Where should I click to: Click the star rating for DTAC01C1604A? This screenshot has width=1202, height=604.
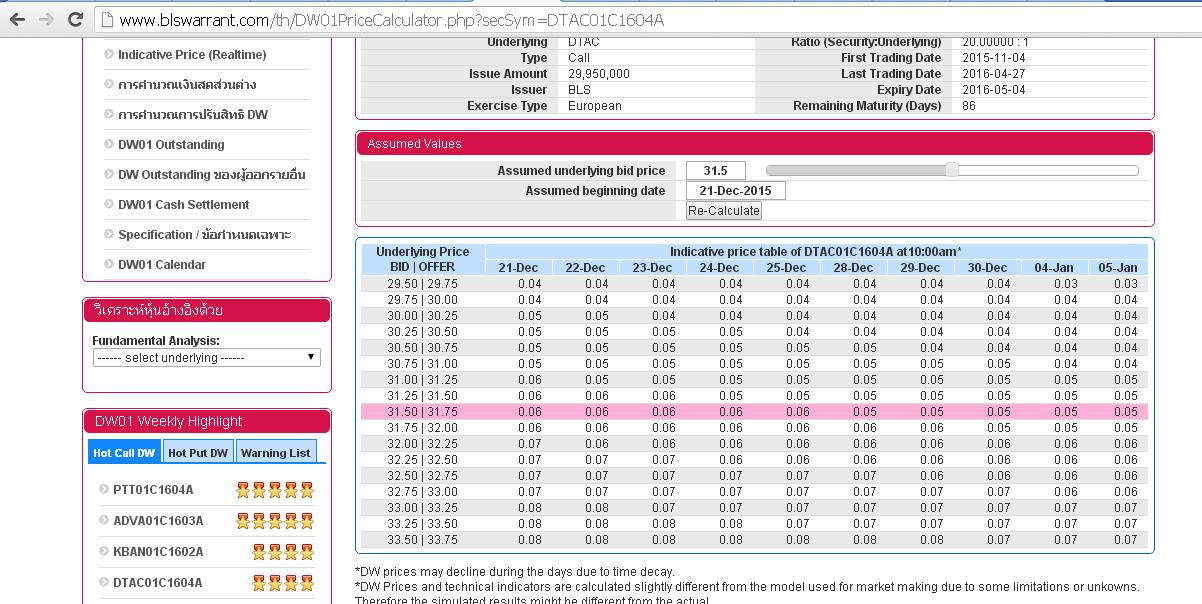click(283, 583)
